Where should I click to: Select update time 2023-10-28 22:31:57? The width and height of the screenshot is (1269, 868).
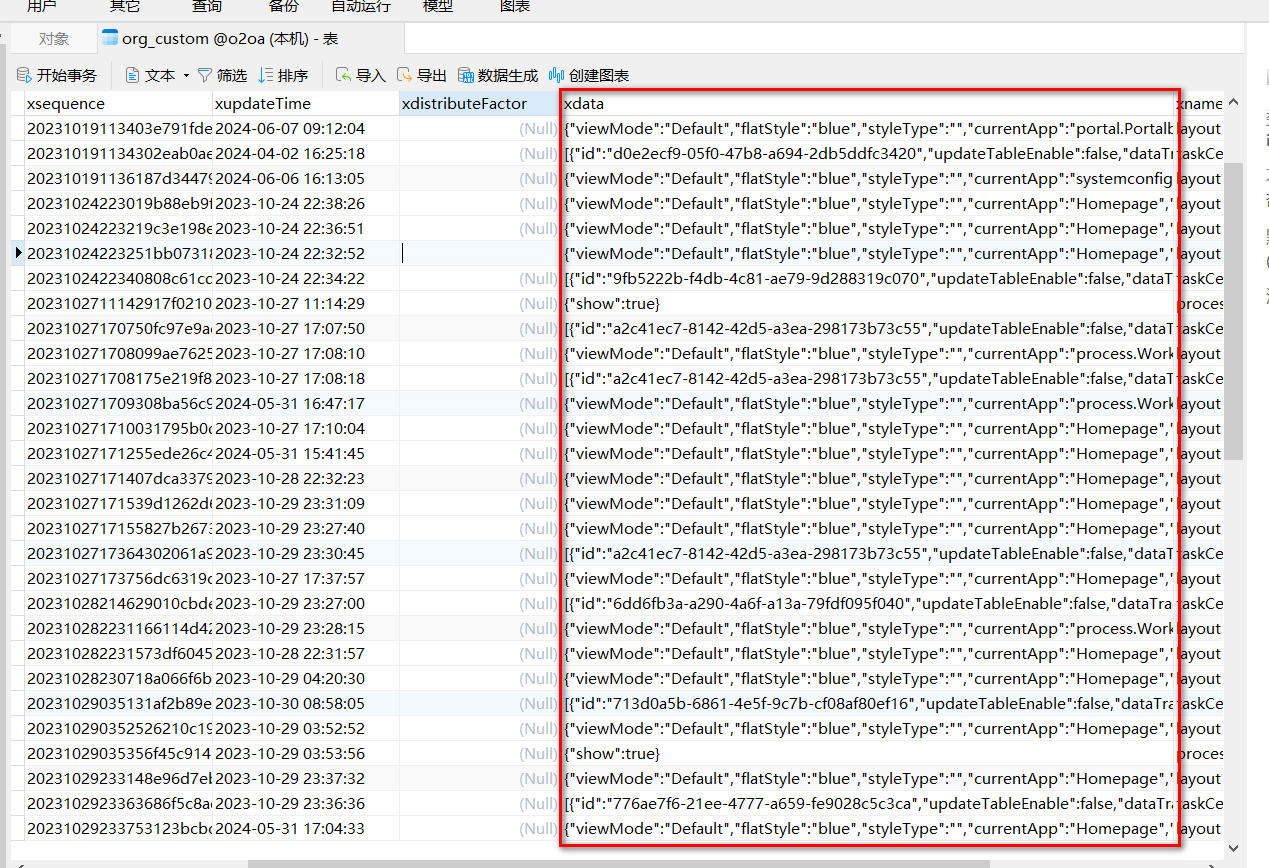pyautogui.click(x=305, y=653)
